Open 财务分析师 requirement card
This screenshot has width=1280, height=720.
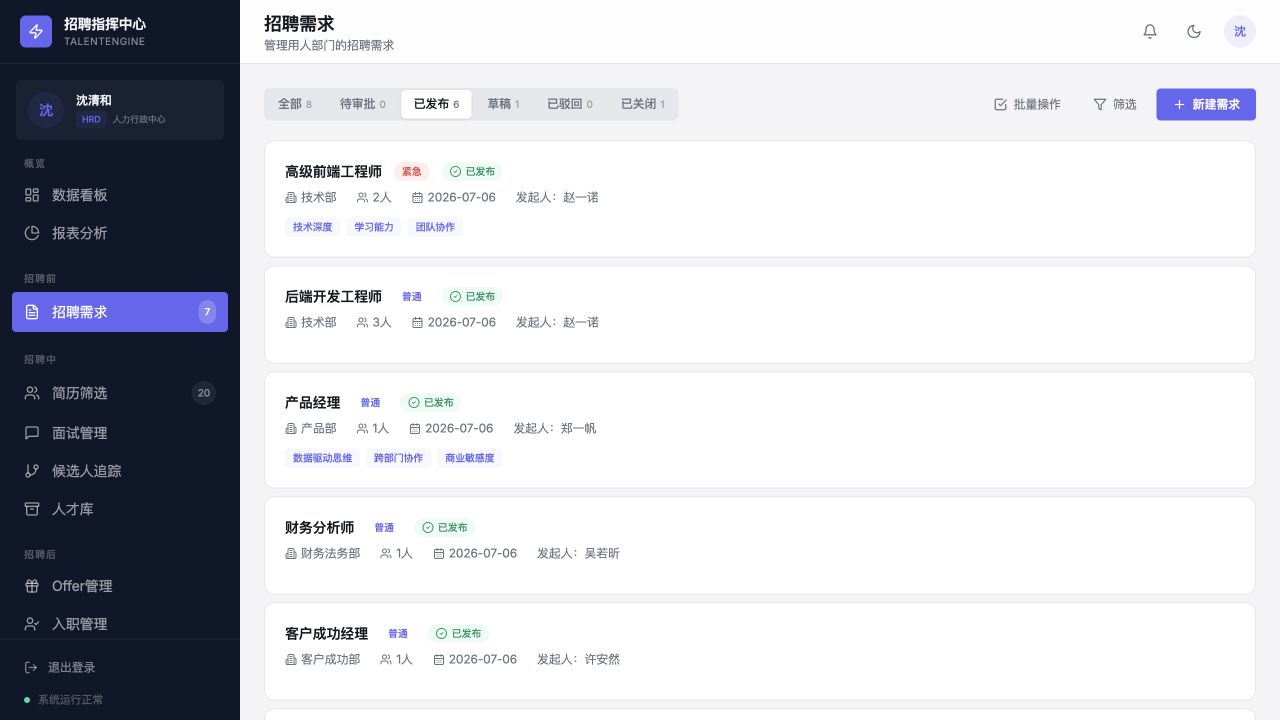(760, 545)
